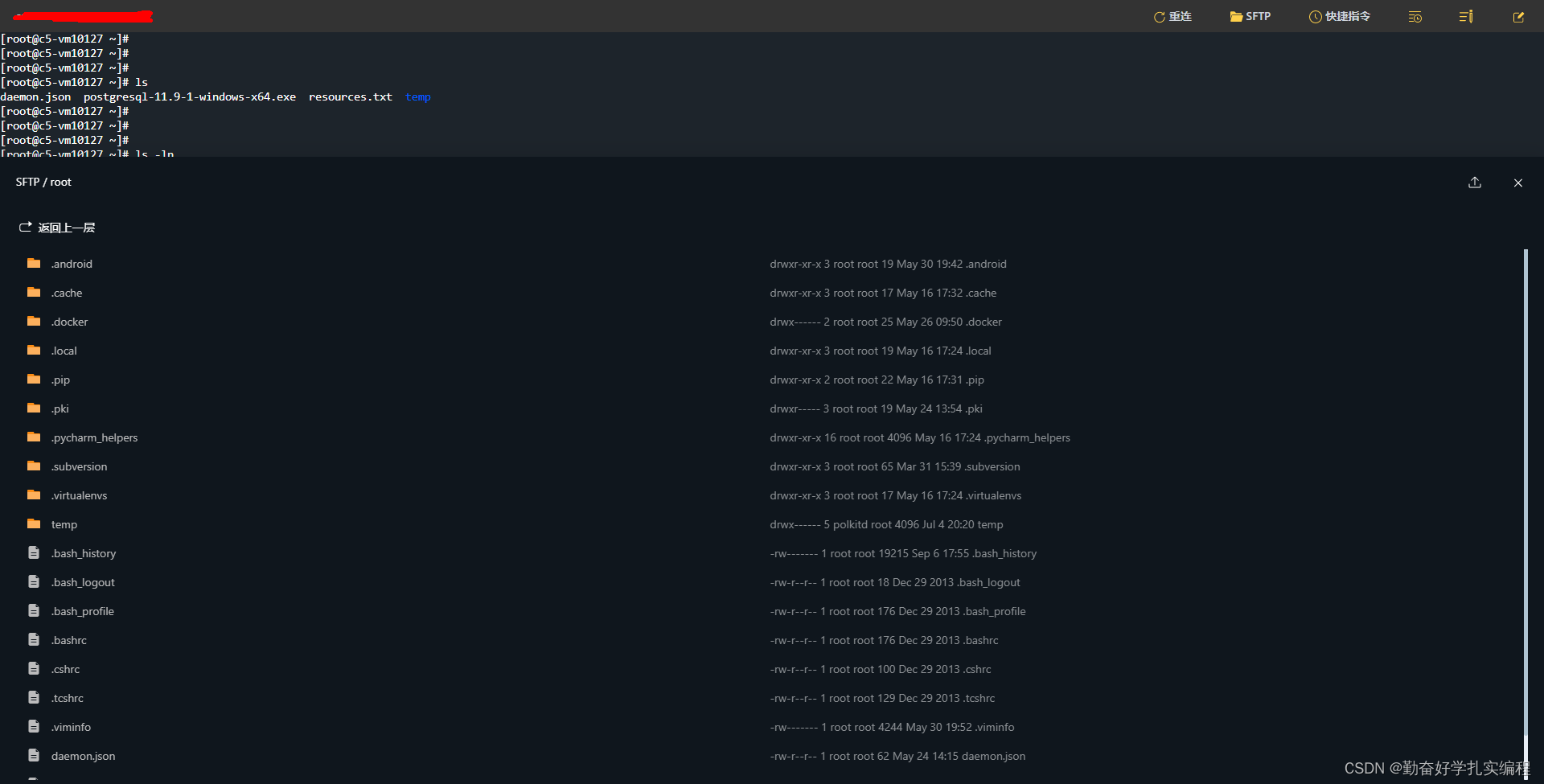Open the .docker folder in the SFTP list
This screenshot has height=784, width=1544.
point(70,321)
